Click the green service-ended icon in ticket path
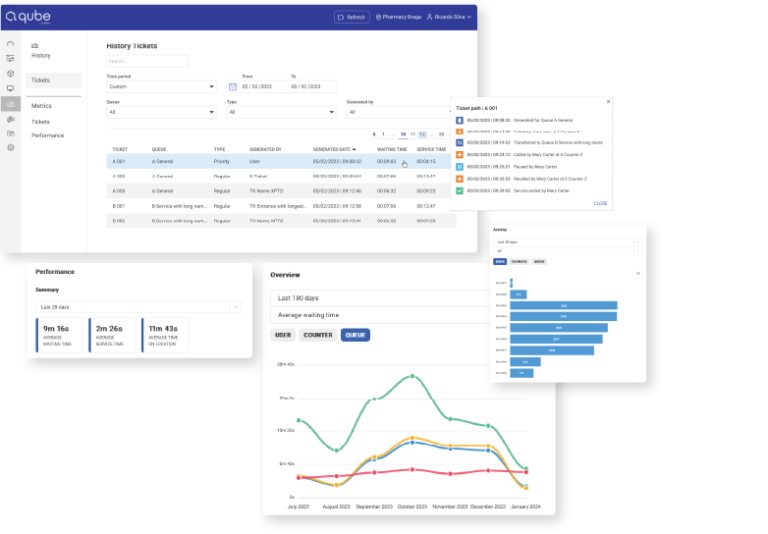Screen dimensions: 768x534 (x=459, y=190)
